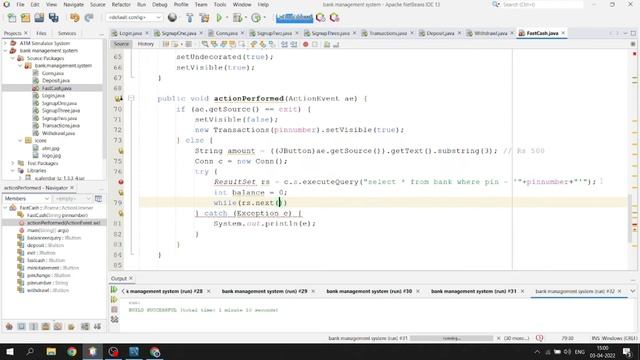Click the Profile Project toolbar icon

(256, 18)
